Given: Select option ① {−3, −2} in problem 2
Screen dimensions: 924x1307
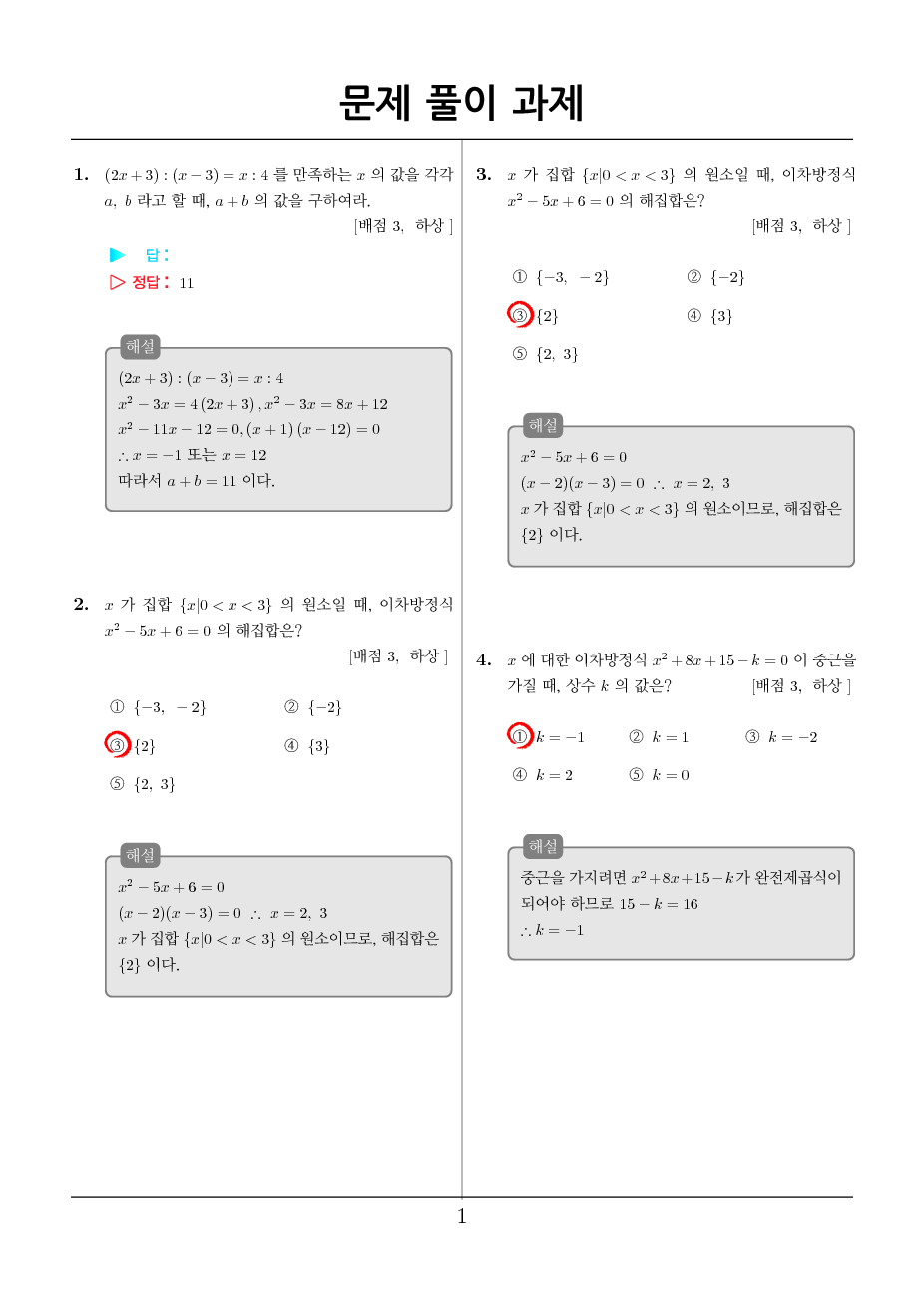Looking at the screenshot, I should [158, 707].
